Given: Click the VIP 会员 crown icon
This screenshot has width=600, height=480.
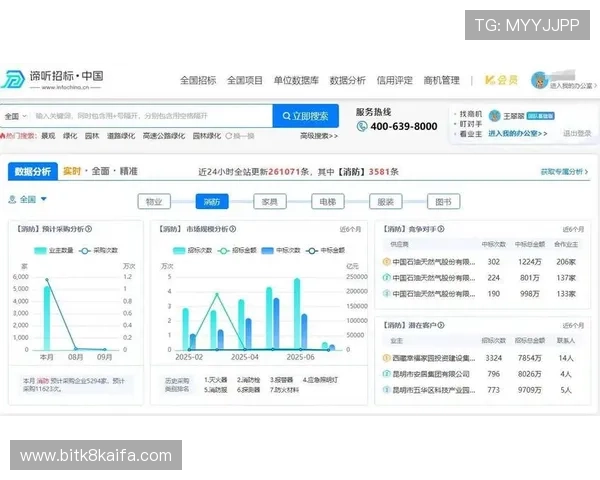Looking at the screenshot, I should coord(490,80).
